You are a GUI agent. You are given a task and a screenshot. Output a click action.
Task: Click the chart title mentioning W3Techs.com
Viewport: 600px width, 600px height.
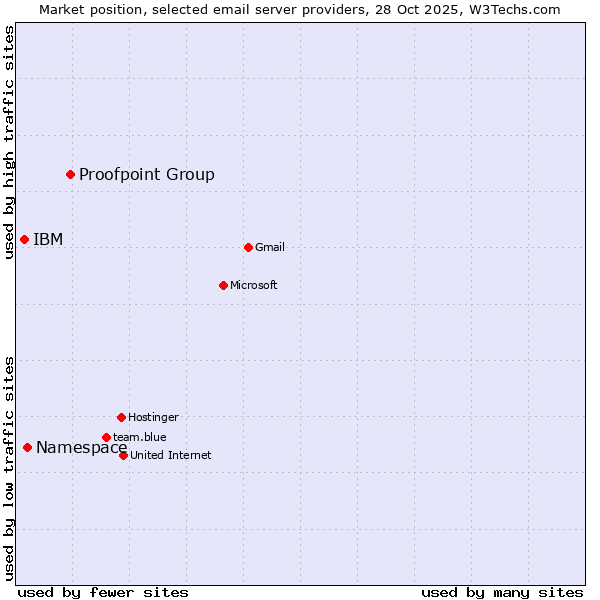[x=300, y=9]
